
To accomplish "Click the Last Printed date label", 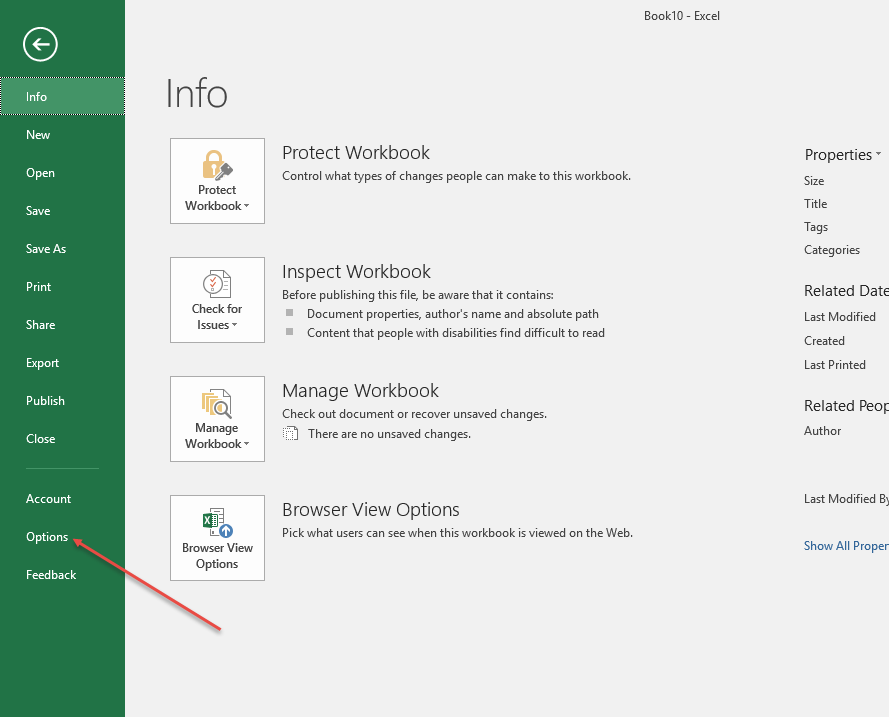I will pos(835,365).
